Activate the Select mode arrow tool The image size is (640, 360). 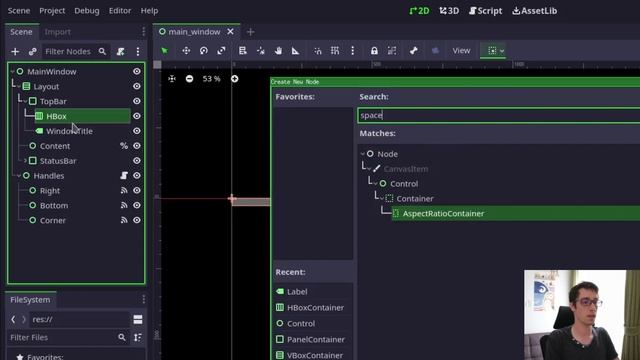[164, 51]
